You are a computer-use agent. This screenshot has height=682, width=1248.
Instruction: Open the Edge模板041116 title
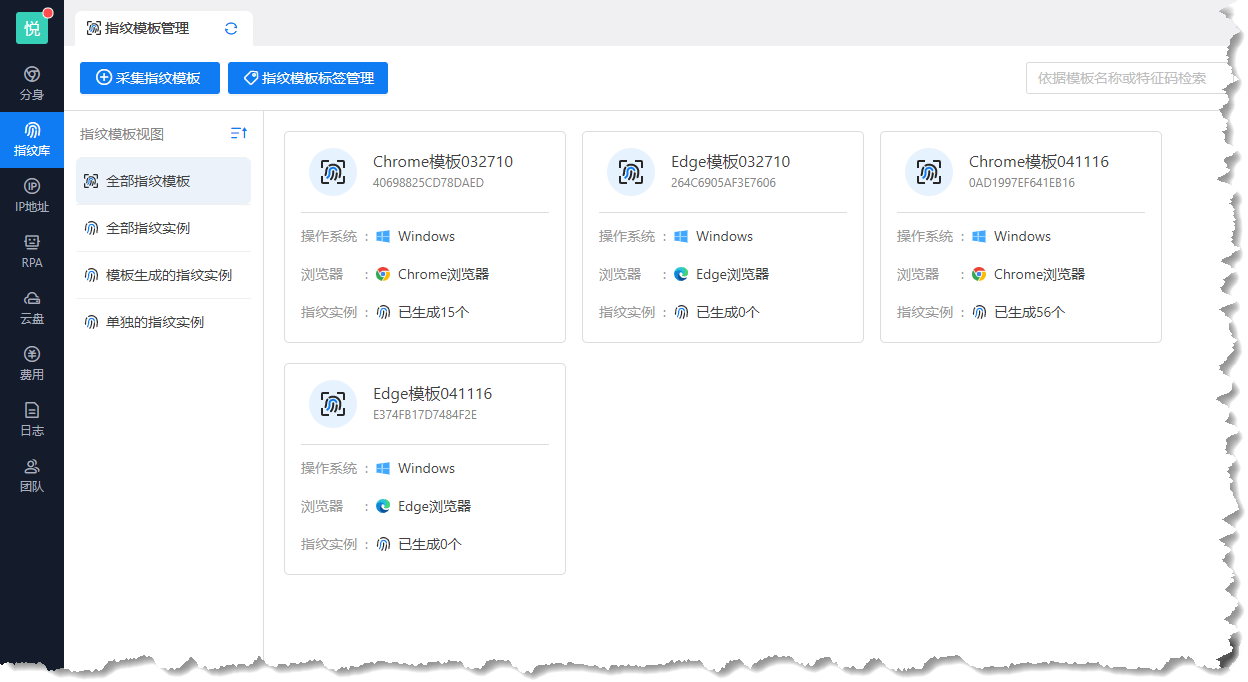click(433, 394)
